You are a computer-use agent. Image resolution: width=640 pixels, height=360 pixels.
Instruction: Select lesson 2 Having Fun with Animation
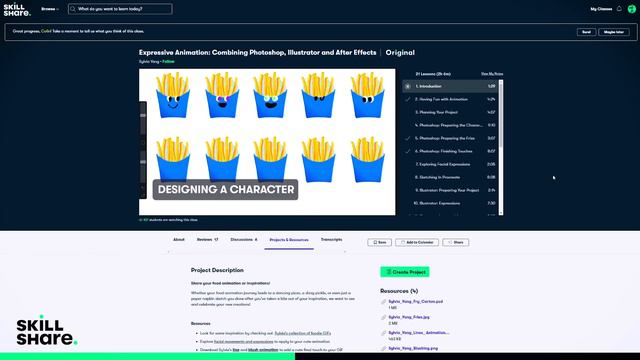(x=450, y=99)
